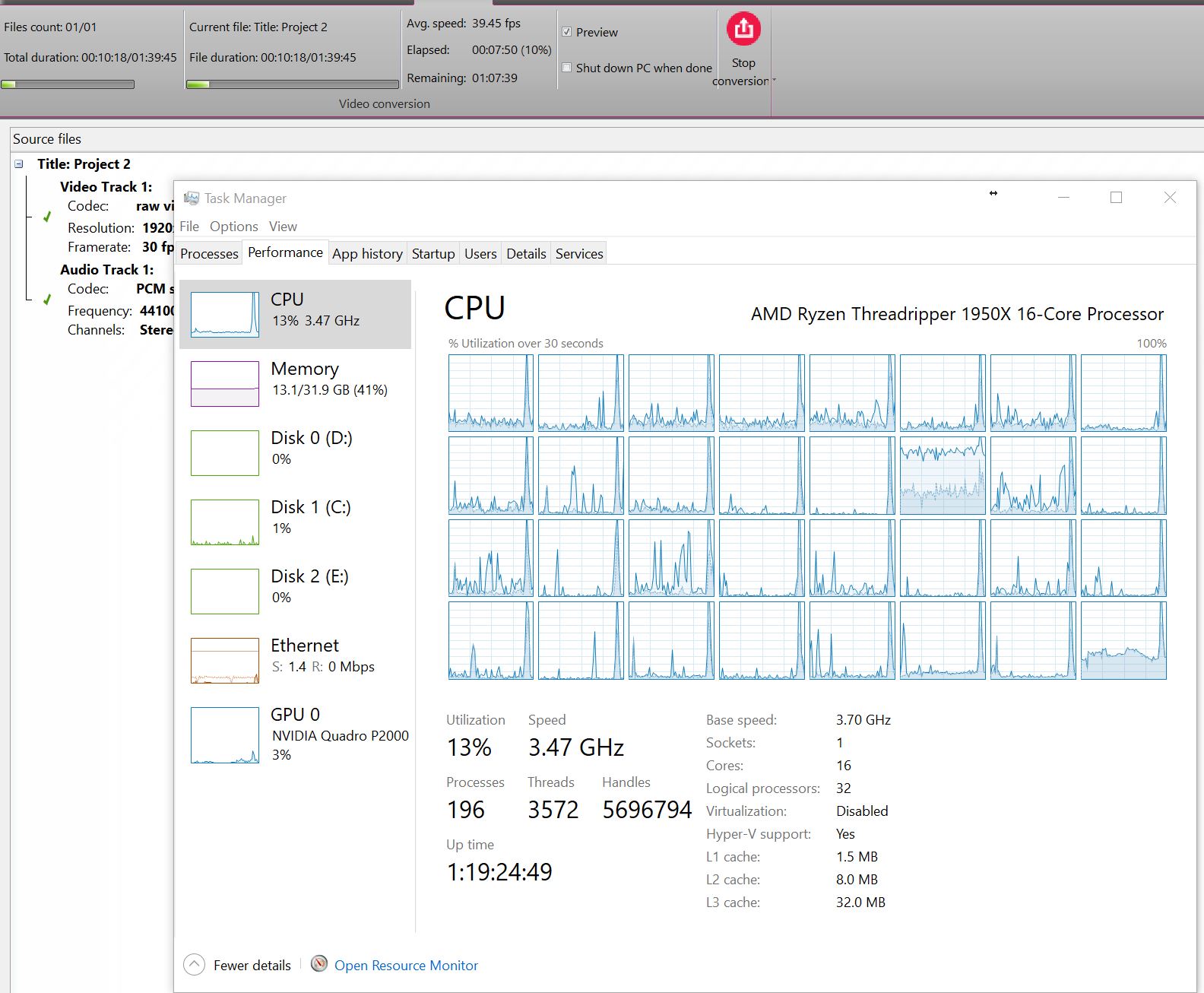Image resolution: width=1204 pixels, height=993 pixels.
Task: Select the Ethernet graph thumbnail
Action: 225,660
